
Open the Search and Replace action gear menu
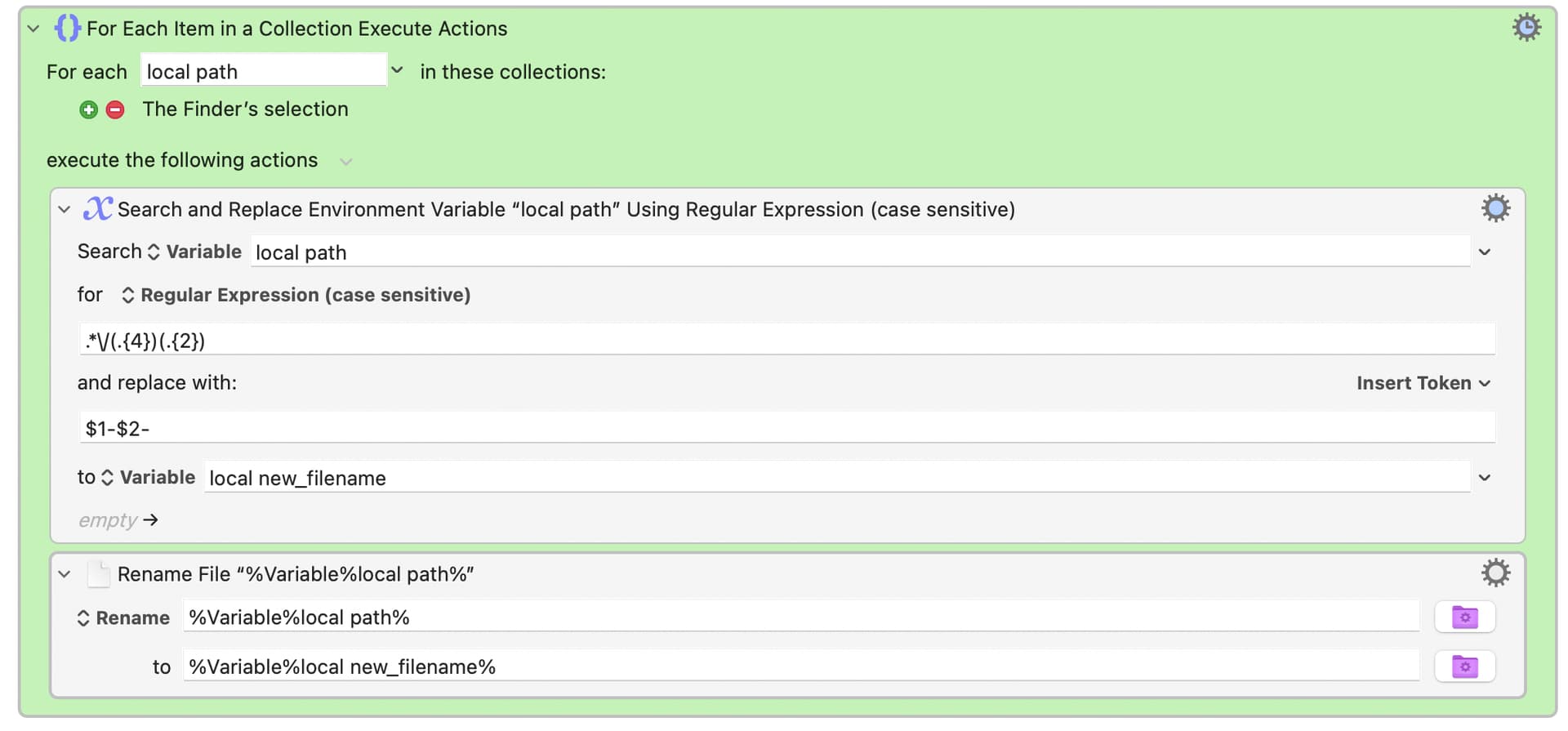1495,208
